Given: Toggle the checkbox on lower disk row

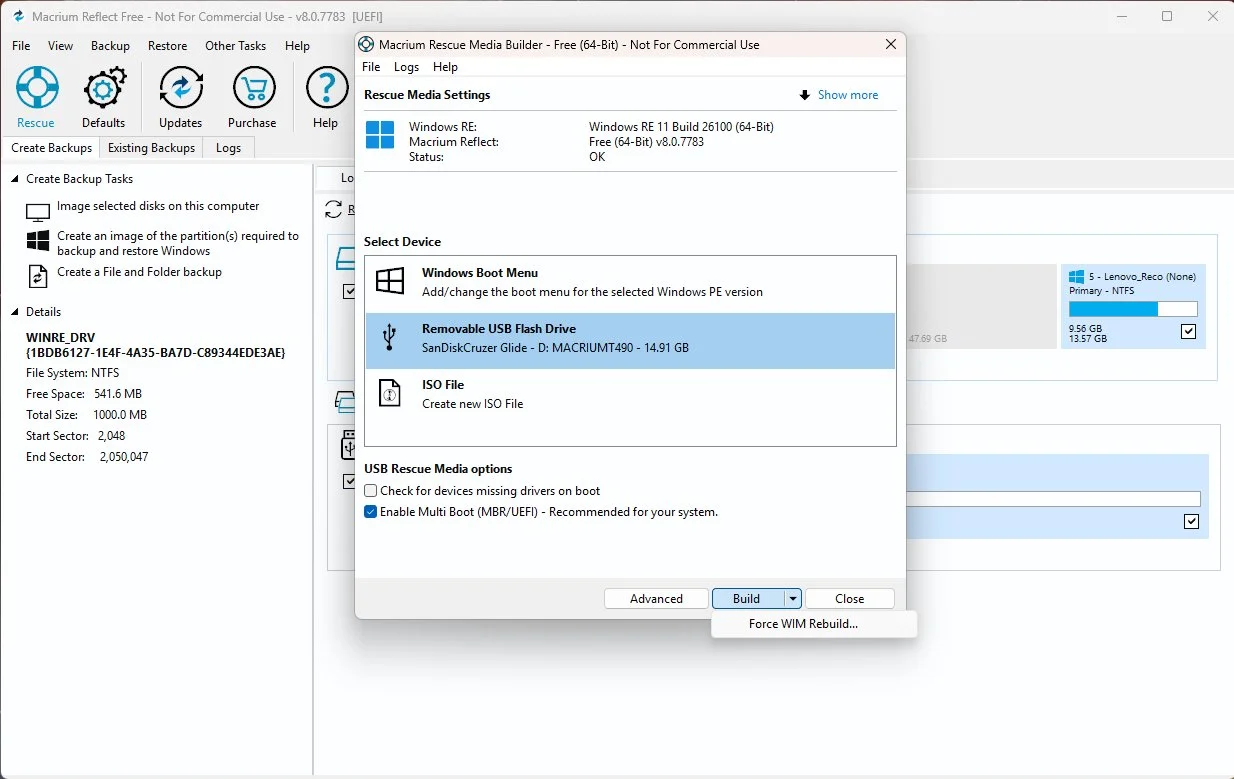Looking at the screenshot, I should tap(1191, 521).
